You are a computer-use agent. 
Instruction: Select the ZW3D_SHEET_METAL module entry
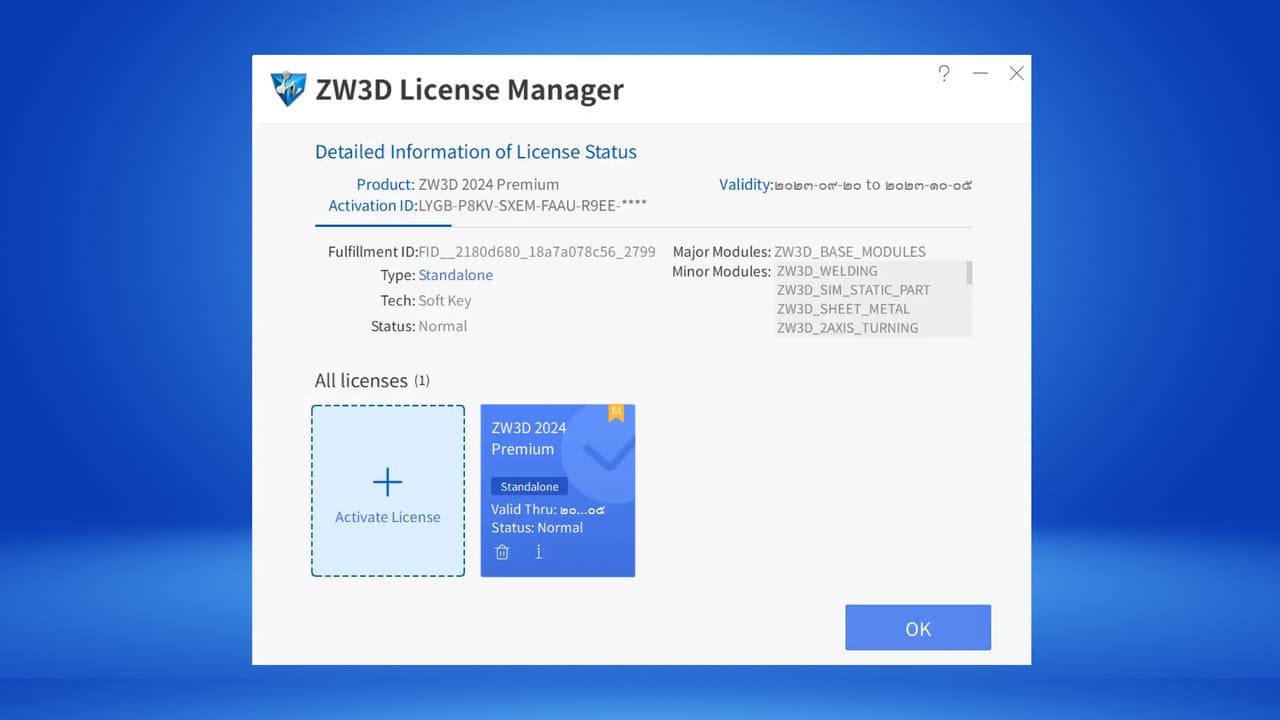(x=843, y=309)
